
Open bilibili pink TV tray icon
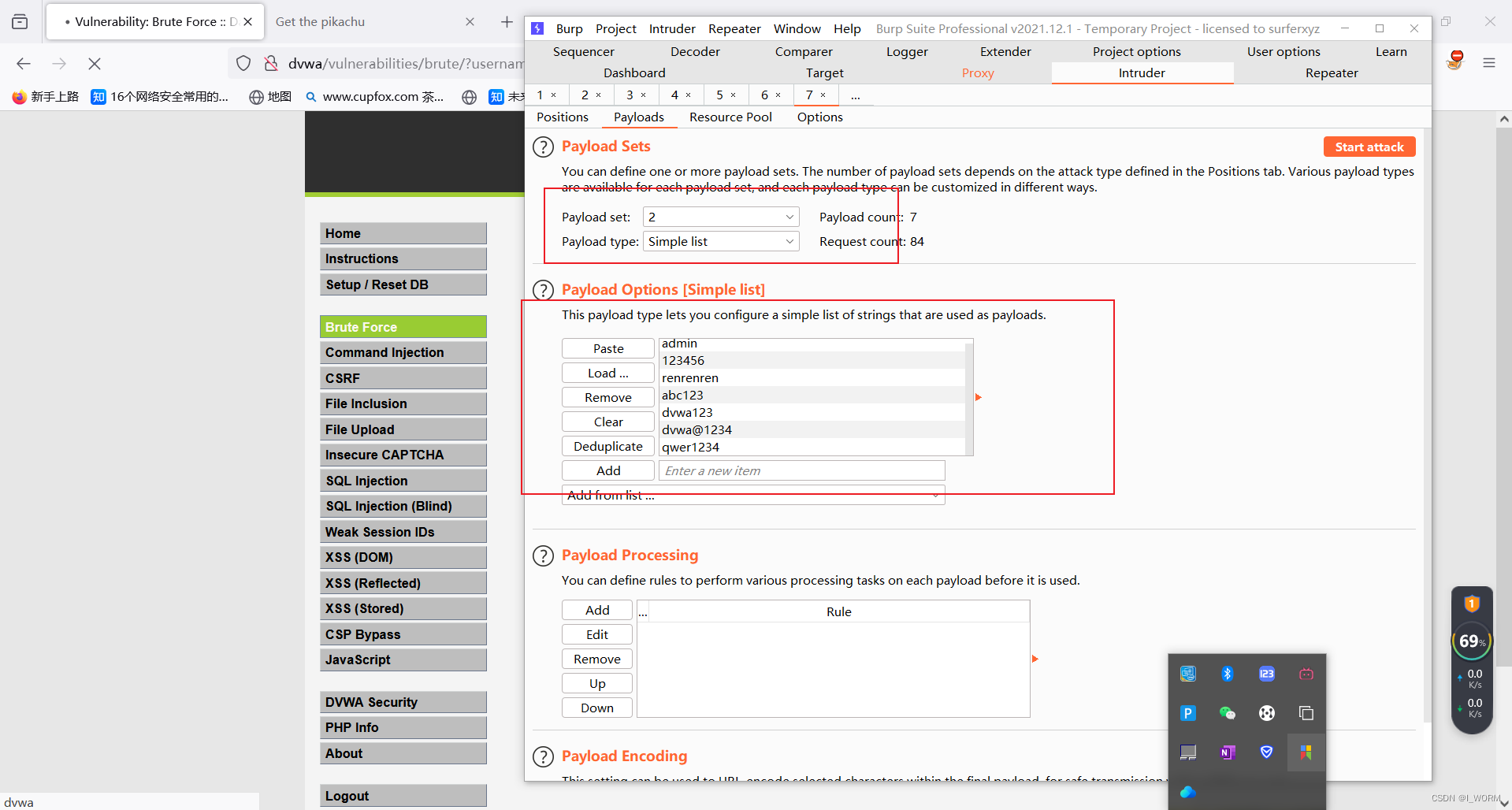coord(1306,674)
